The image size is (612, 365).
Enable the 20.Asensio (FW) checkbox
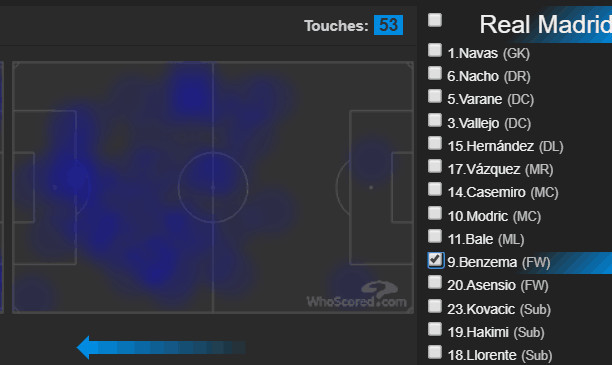pyautogui.click(x=435, y=282)
